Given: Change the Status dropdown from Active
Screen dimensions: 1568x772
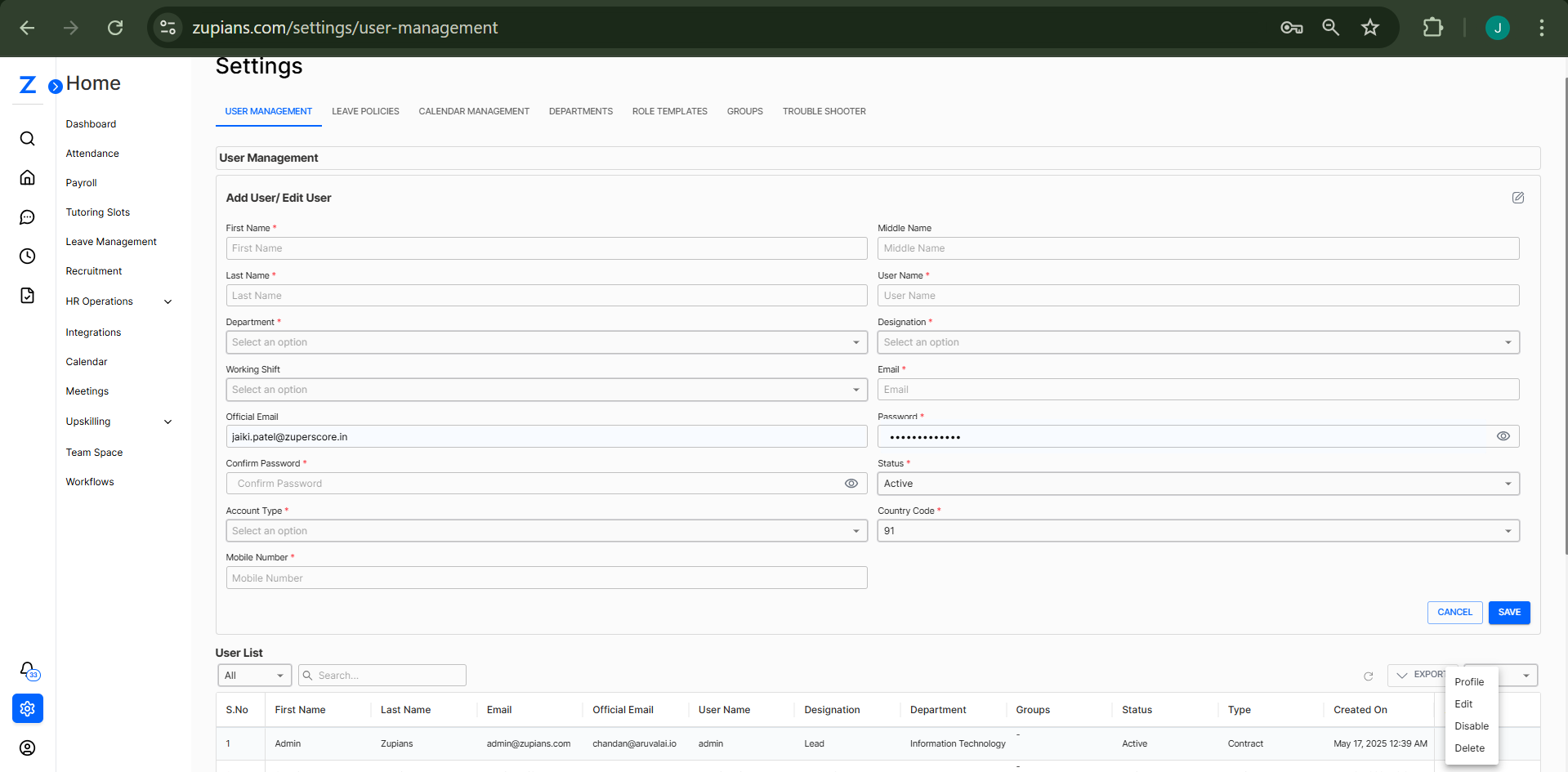Looking at the screenshot, I should pyautogui.click(x=1508, y=483).
